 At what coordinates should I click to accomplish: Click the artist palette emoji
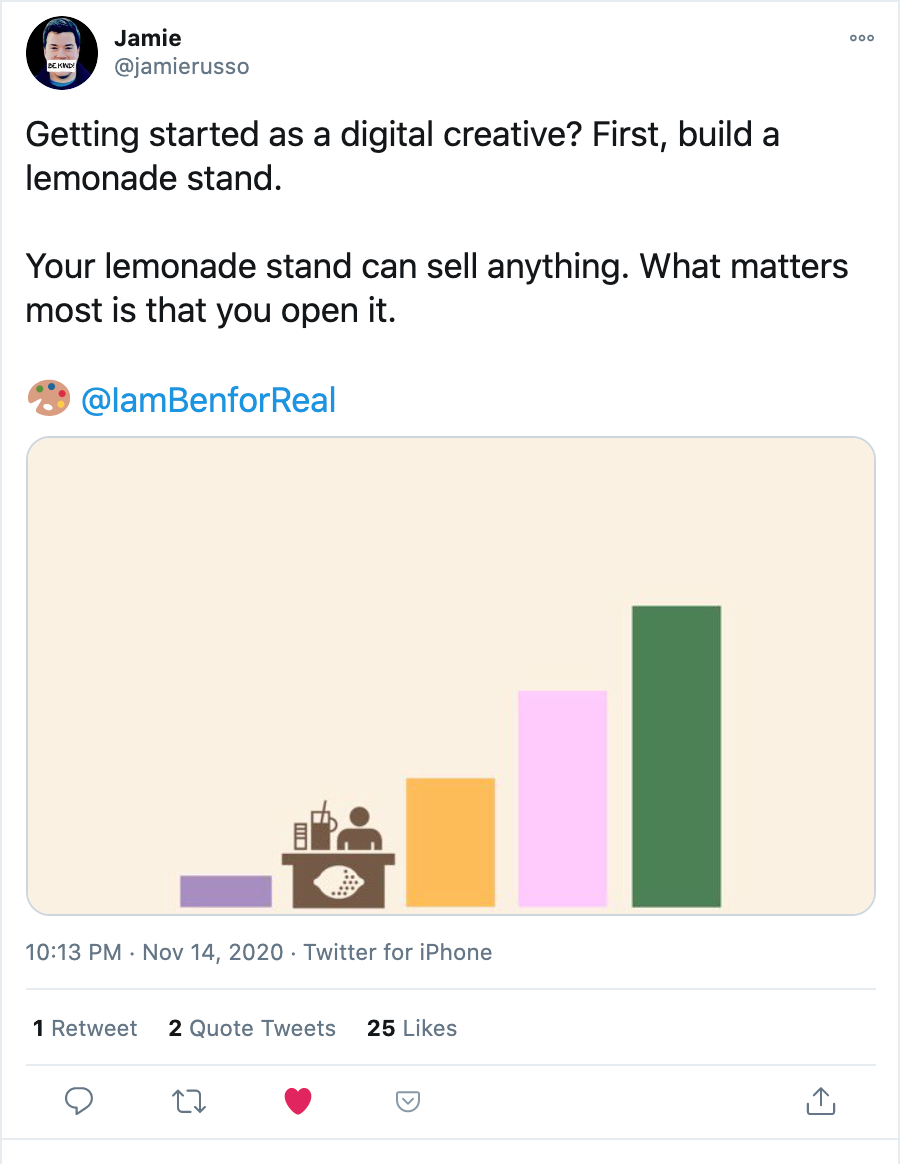(48, 399)
